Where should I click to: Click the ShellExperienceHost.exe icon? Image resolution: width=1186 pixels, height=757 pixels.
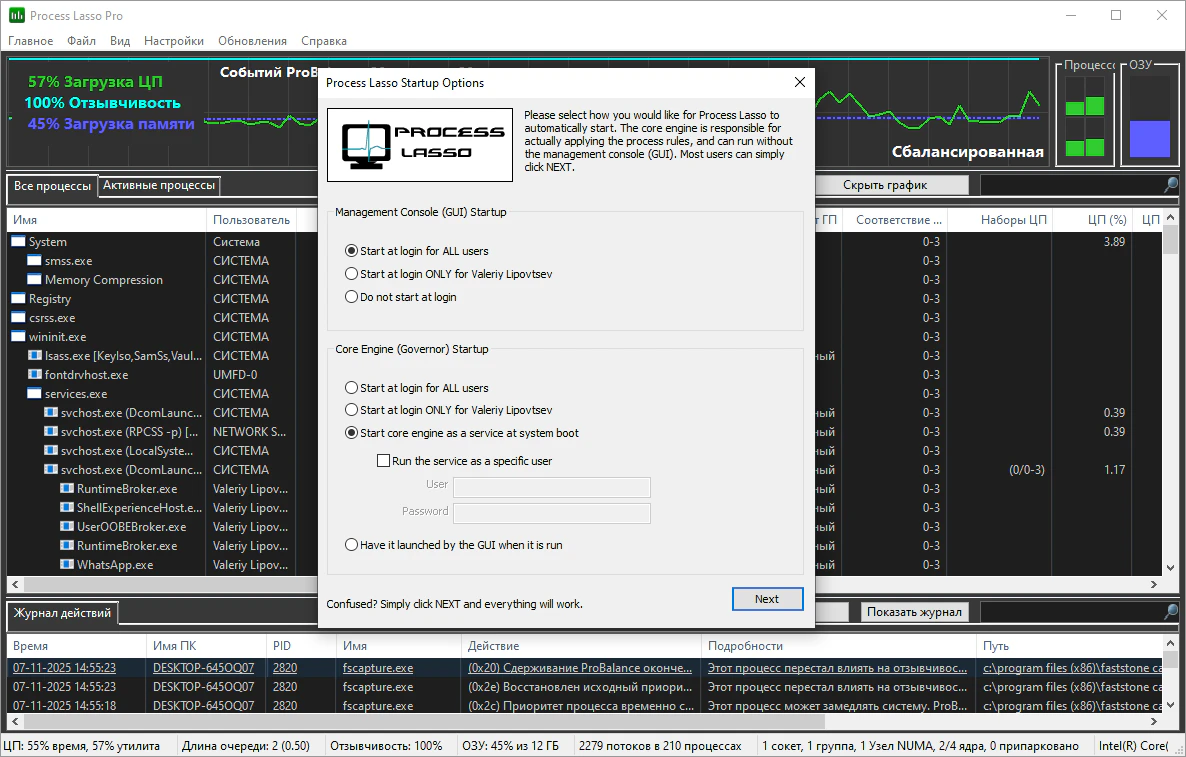(x=67, y=507)
